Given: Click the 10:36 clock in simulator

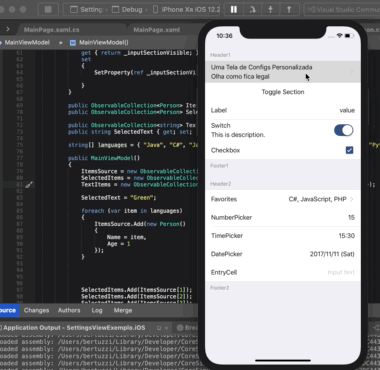Looking at the screenshot, I should pyautogui.click(x=224, y=36).
